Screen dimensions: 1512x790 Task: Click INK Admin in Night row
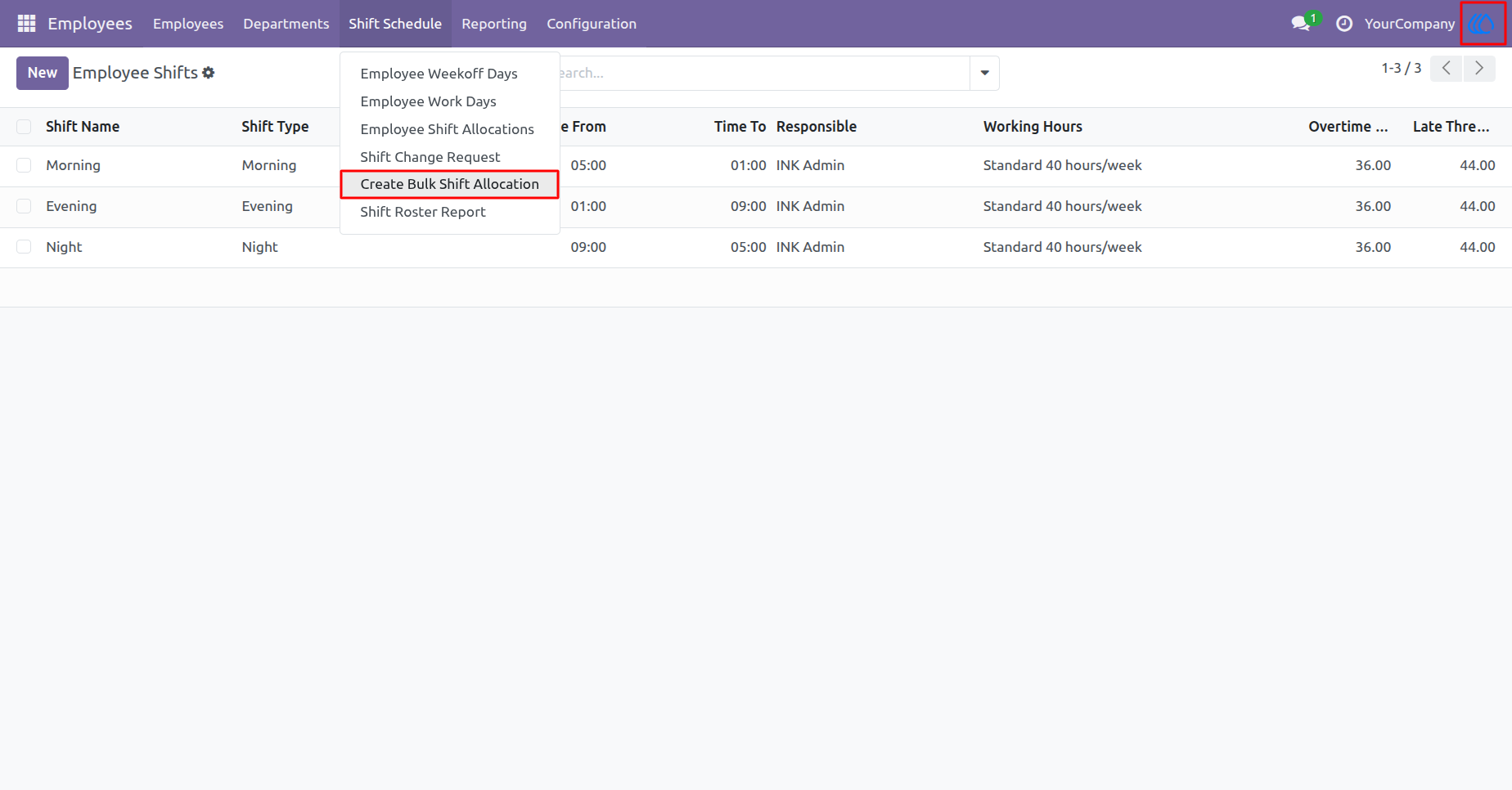(810, 247)
